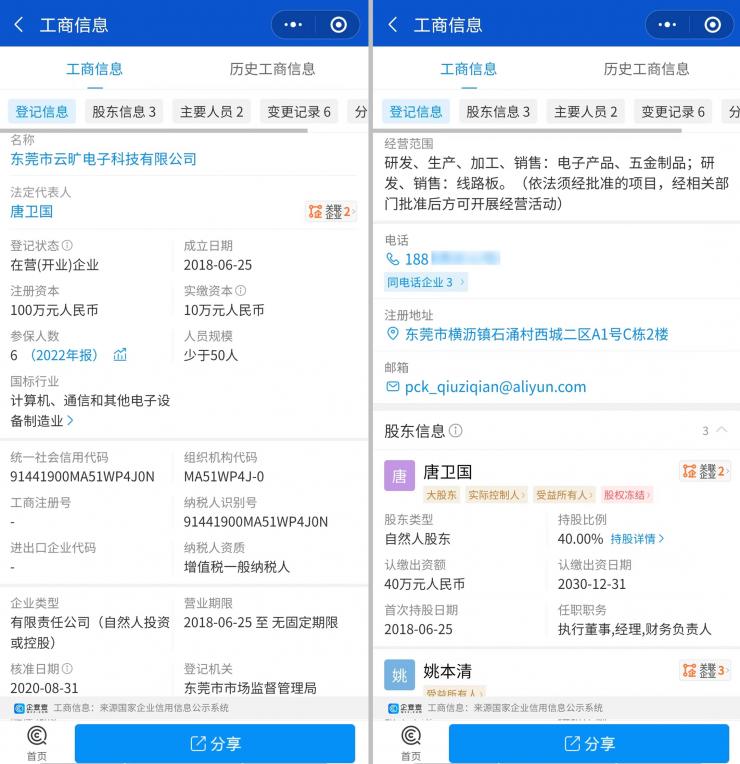Viewport: 740px width, 764px height.
Task: Select 变更记录 6 tab in right panel
Action: (x=673, y=111)
